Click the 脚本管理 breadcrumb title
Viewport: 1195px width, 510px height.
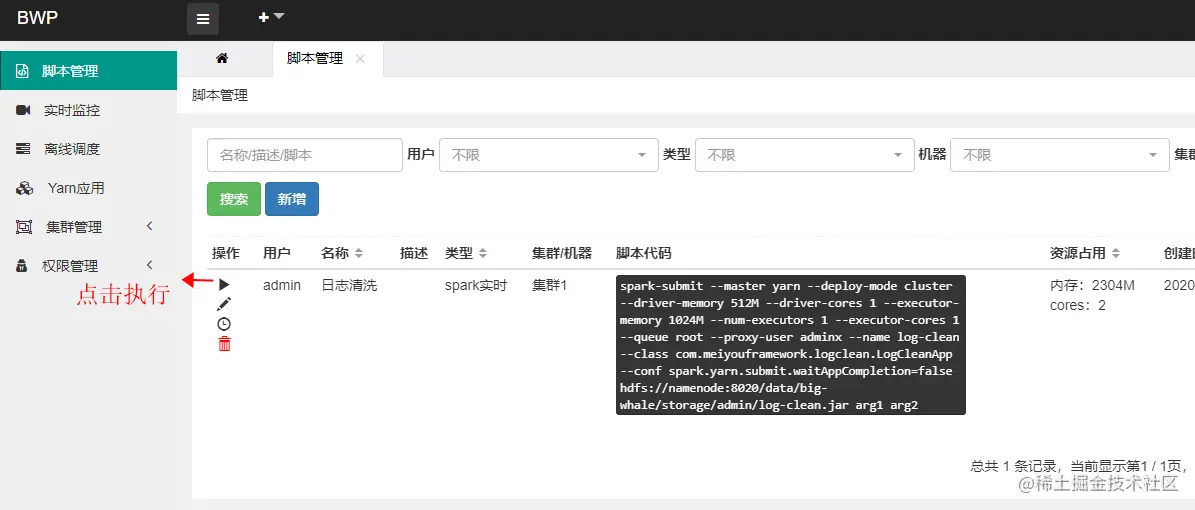pos(219,95)
